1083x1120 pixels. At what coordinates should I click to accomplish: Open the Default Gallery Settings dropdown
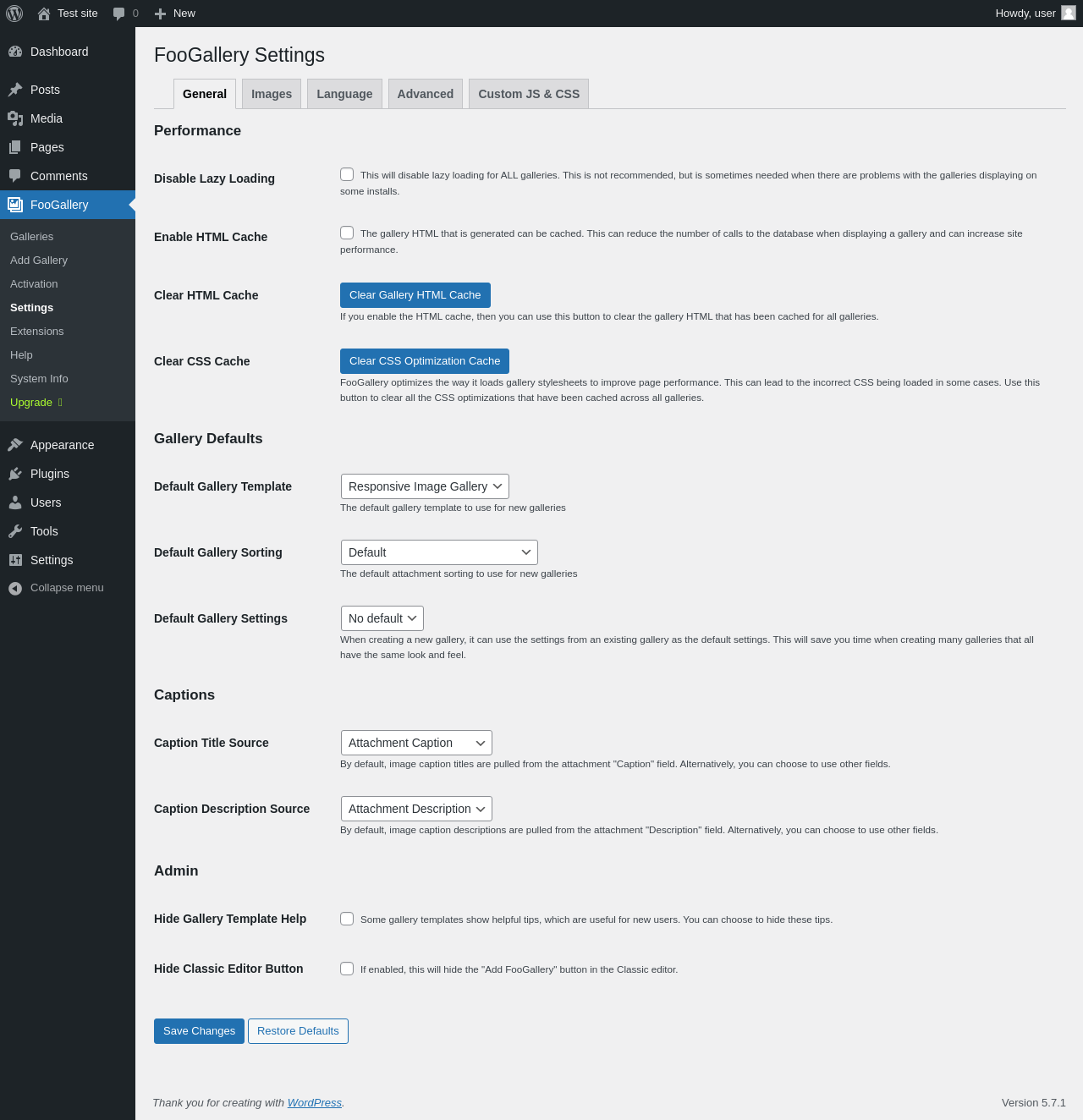382,618
